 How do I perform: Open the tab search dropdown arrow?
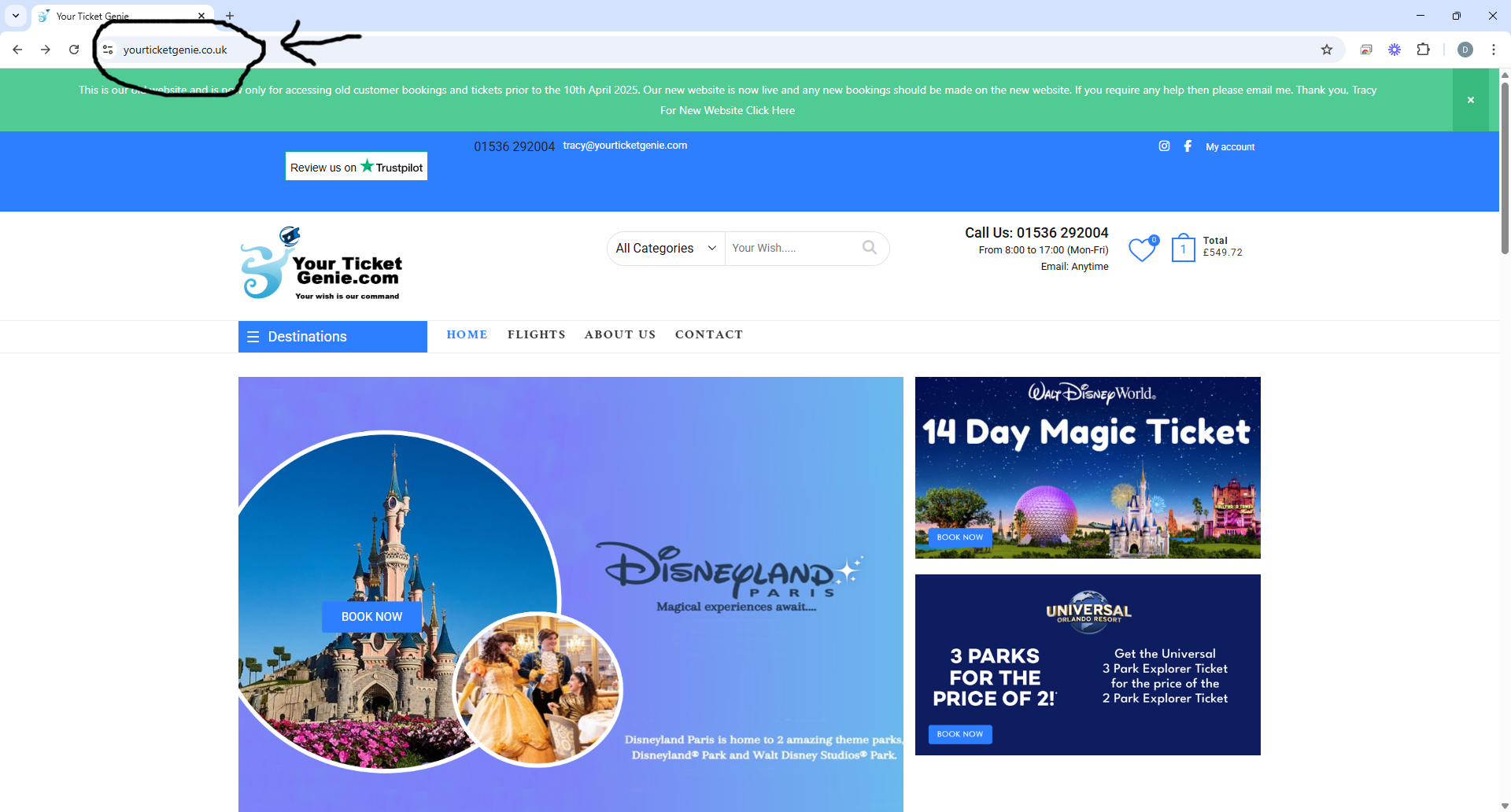[x=16, y=16]
